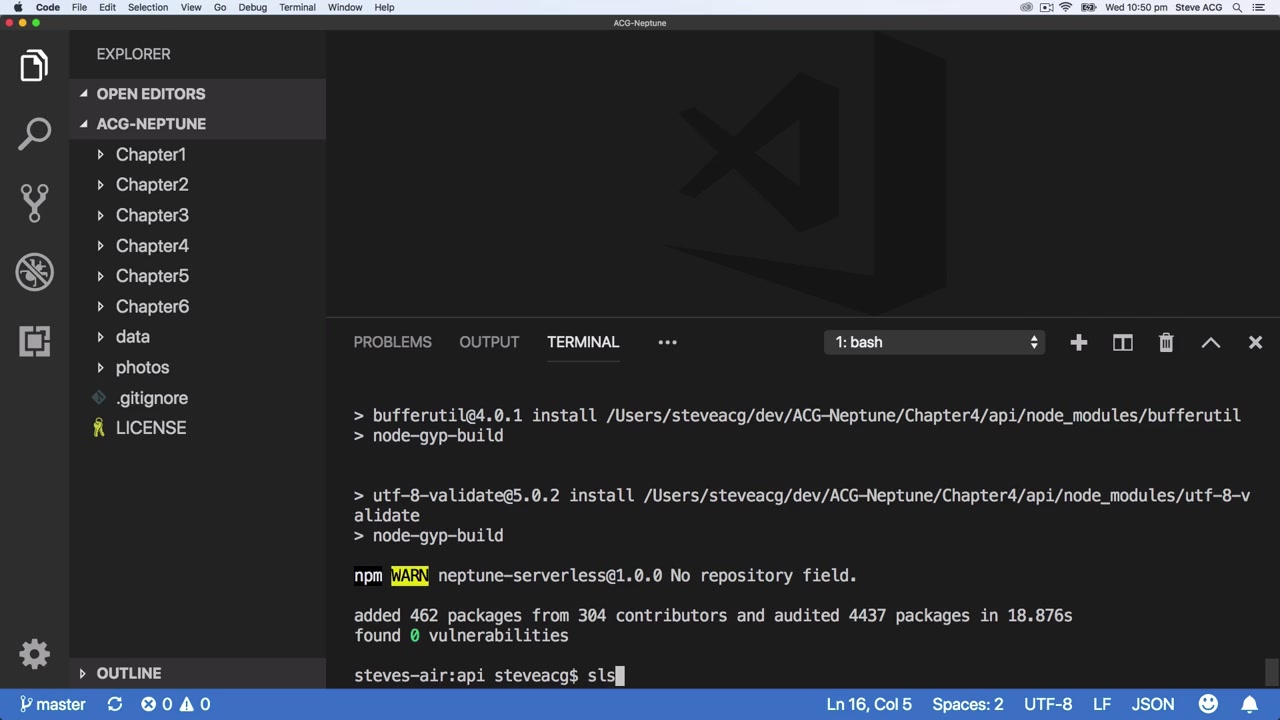Open the Selection menu
1280x720 pixels.
click(x=147, y=7)
